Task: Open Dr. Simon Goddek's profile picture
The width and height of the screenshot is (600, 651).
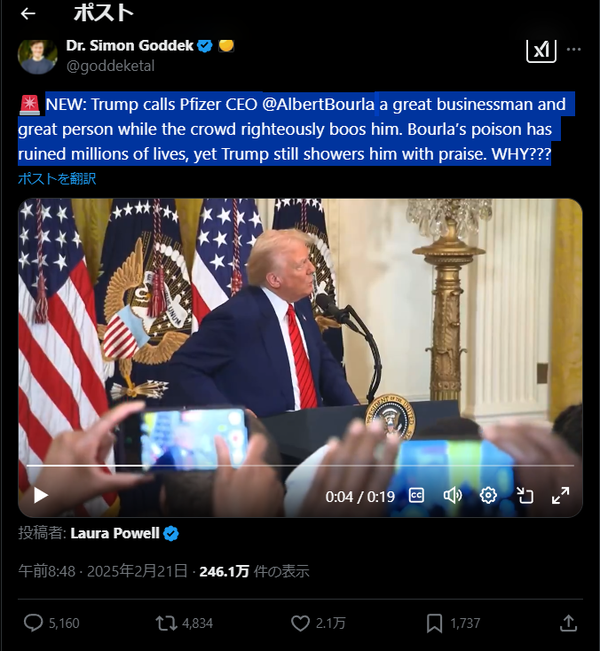Action: [37, 56]
